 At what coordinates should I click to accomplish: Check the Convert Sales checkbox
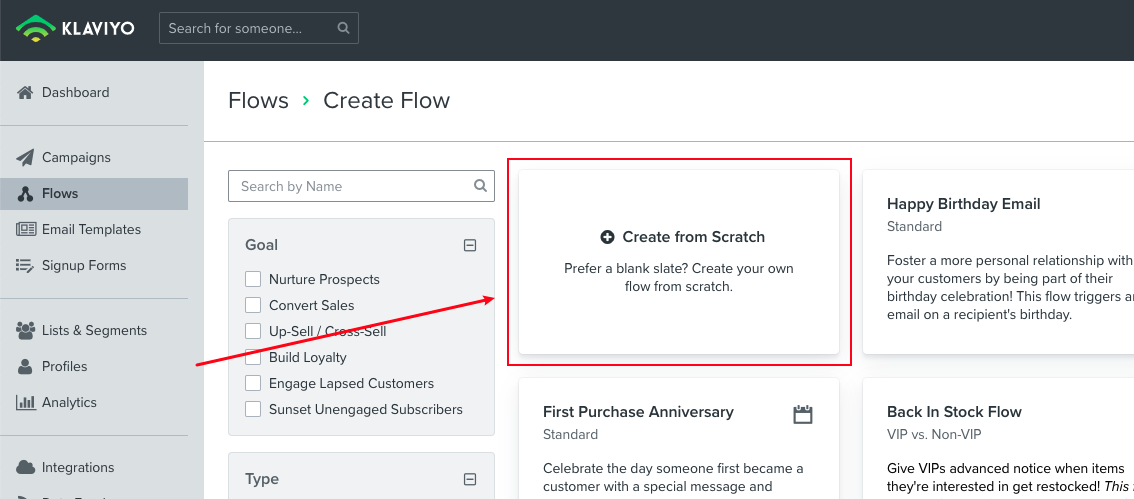point(252,305)
